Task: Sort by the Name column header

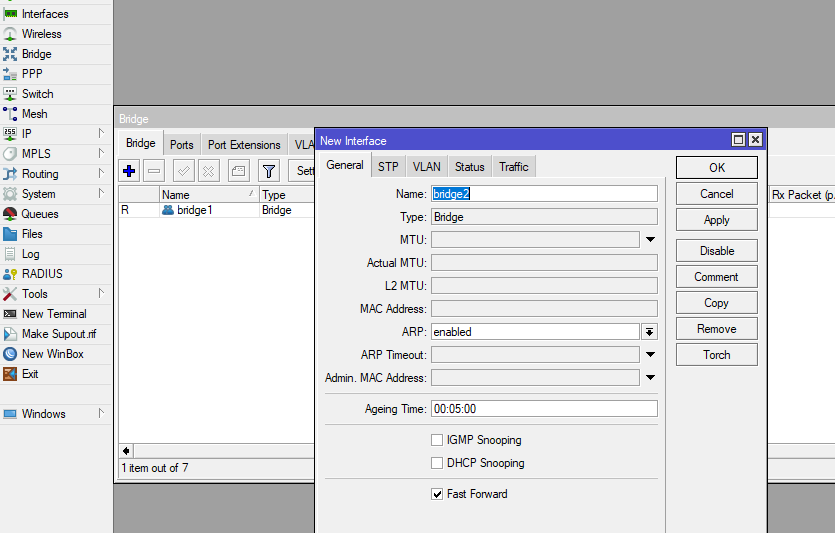Action: (209, 195)
